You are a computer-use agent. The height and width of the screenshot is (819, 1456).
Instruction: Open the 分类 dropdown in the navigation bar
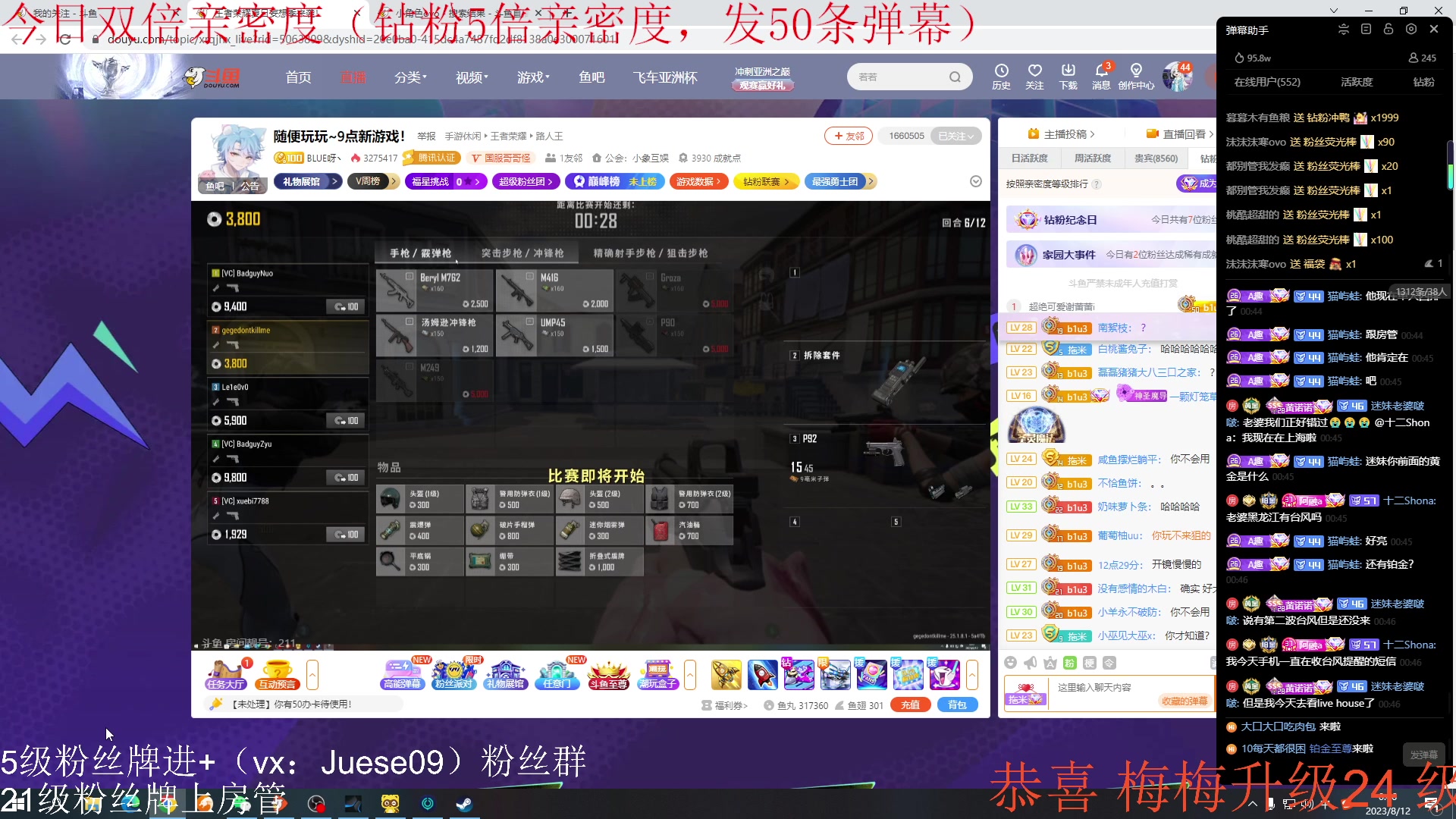[x=409, y=77]
